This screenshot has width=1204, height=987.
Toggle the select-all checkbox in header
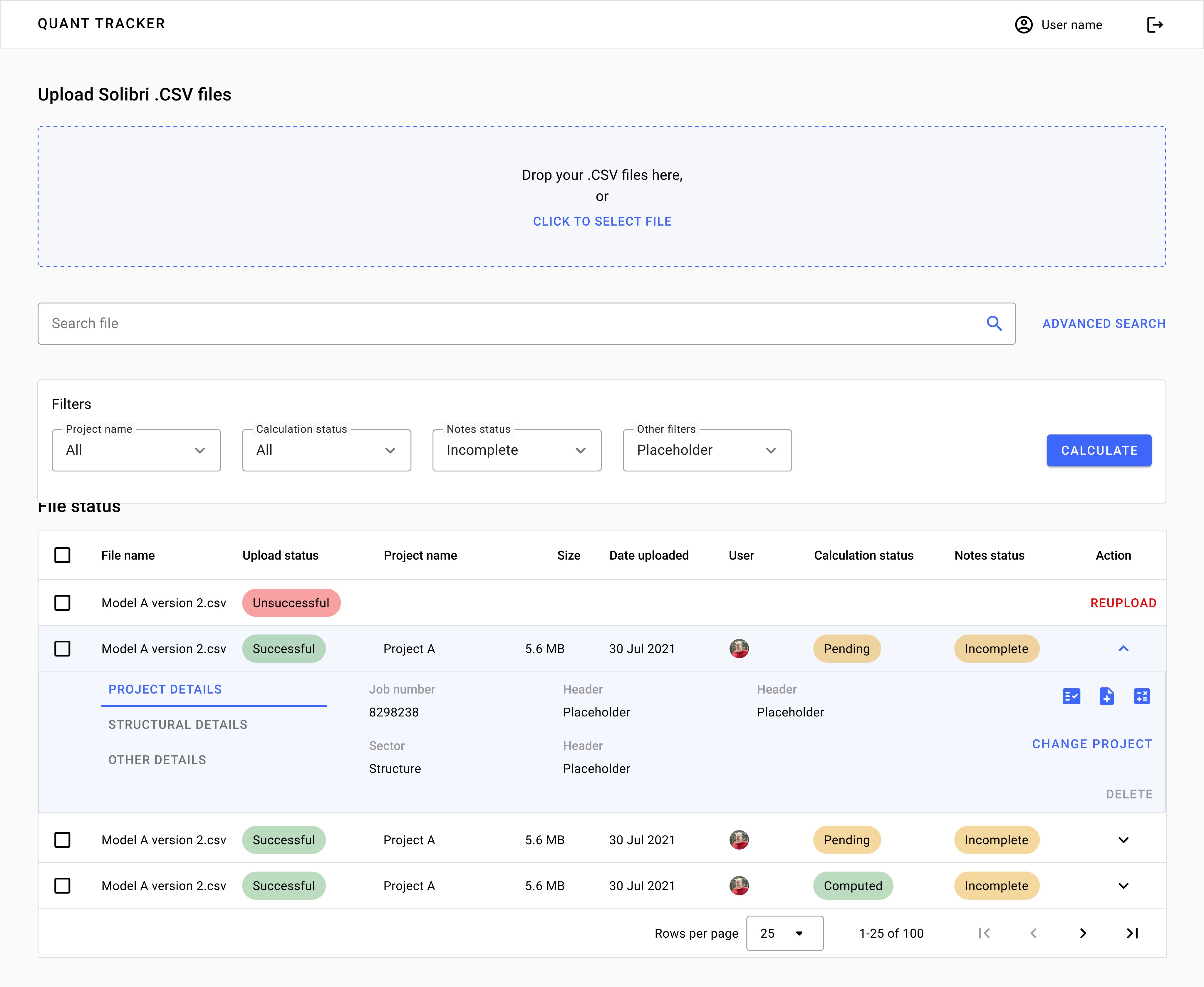[x=63, y=555]
